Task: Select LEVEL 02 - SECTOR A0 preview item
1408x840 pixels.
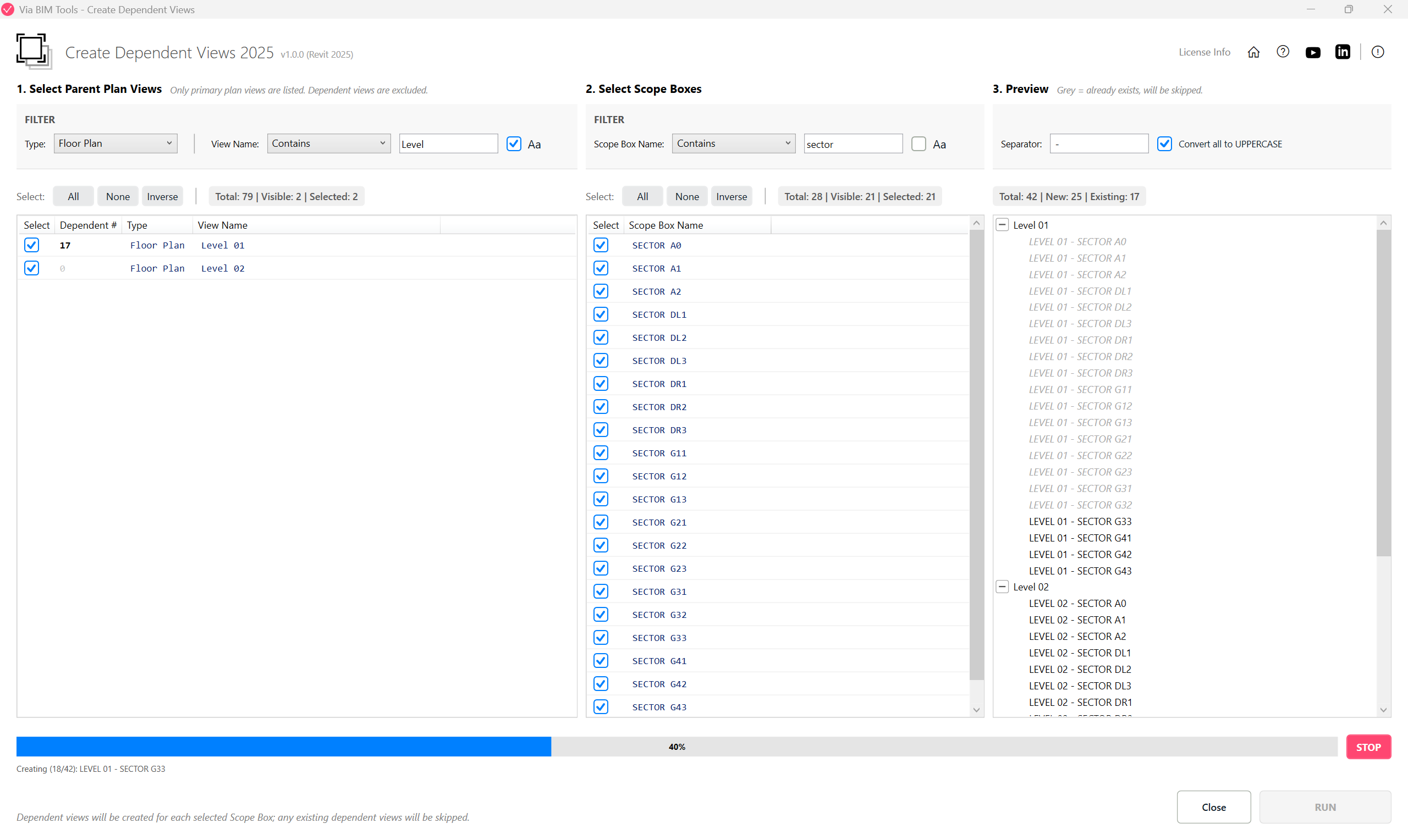Action: (1077, 604)
